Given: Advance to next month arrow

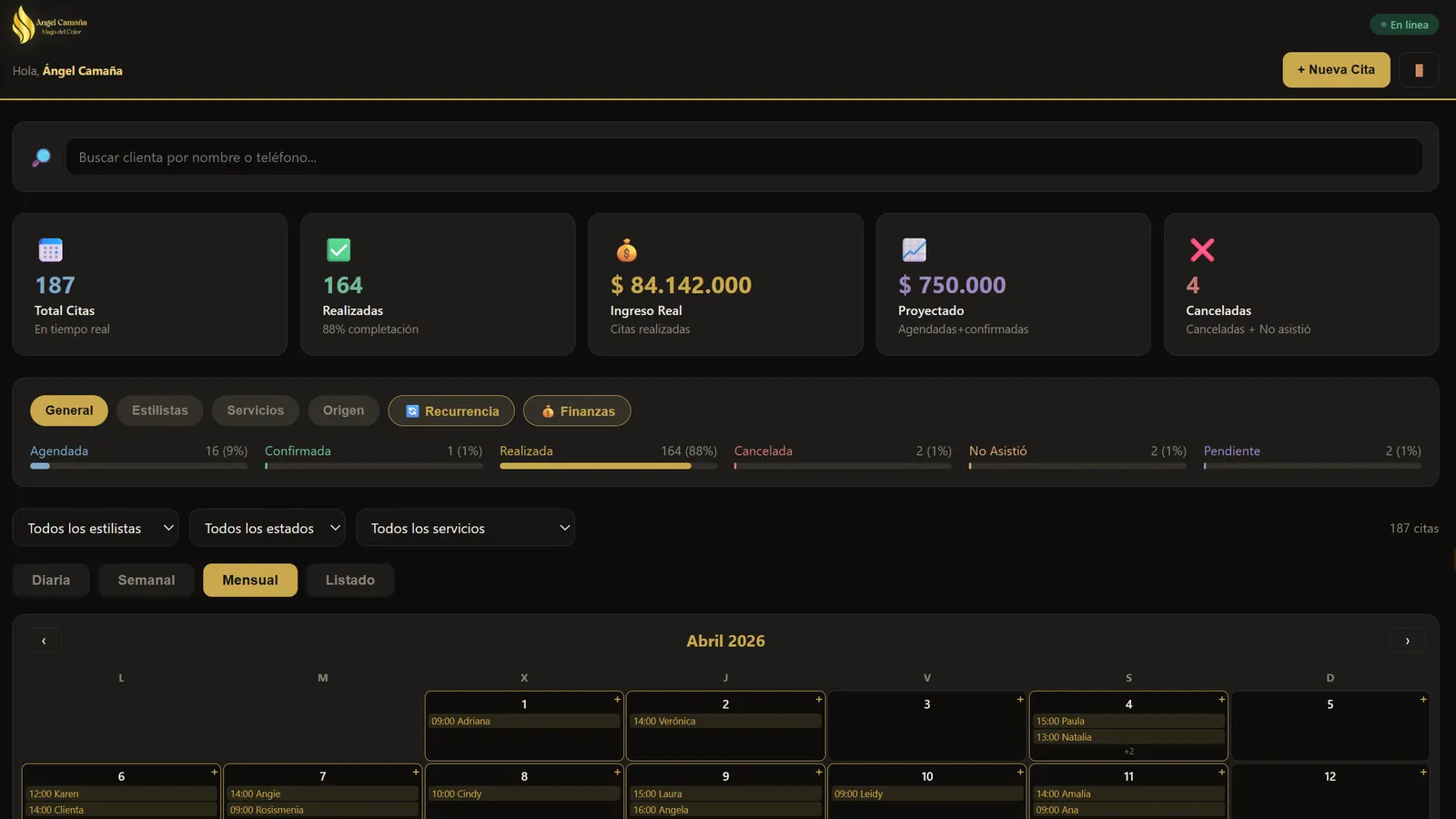Looking at the screenshot, I should (x=1407, y=641).
